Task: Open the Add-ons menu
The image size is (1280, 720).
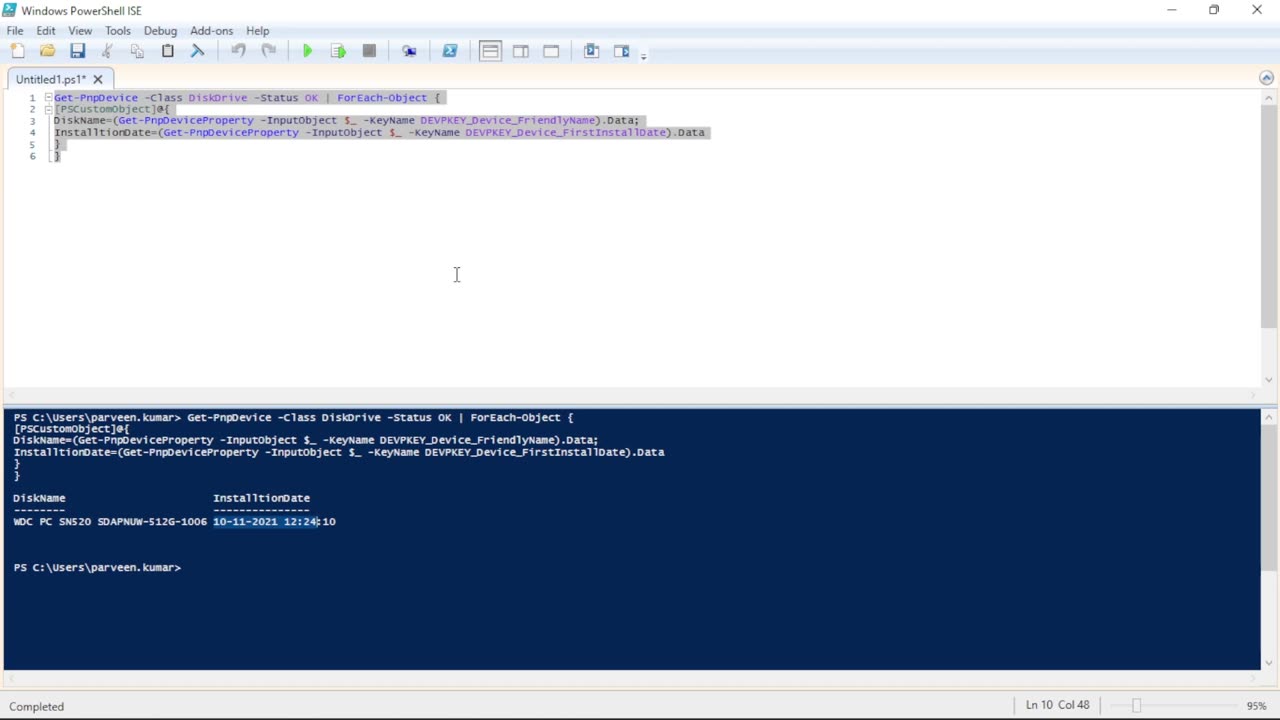Action: [x=211, y=31]
